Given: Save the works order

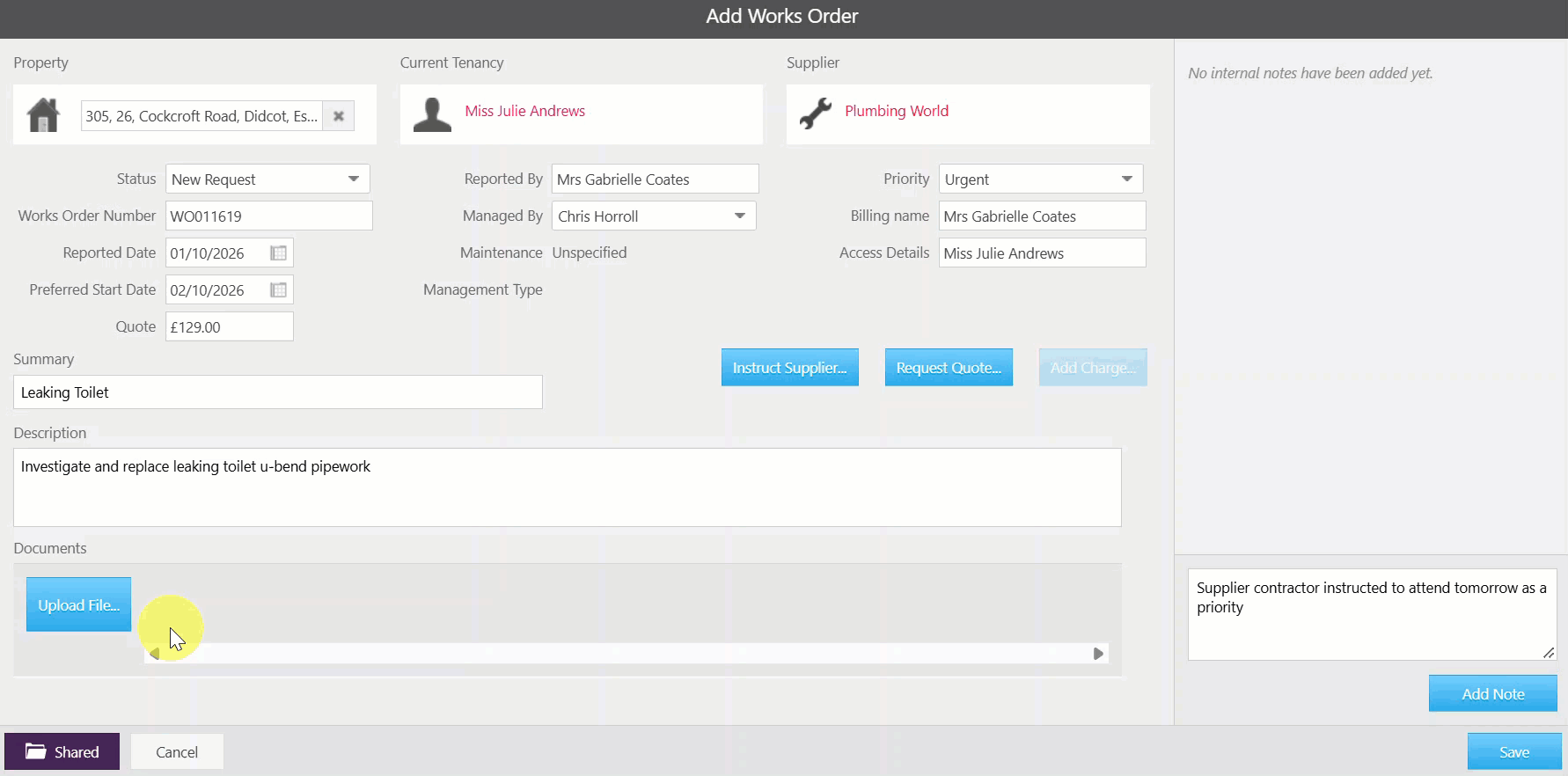Looking at the screenshot, I should pos(1514,751).
